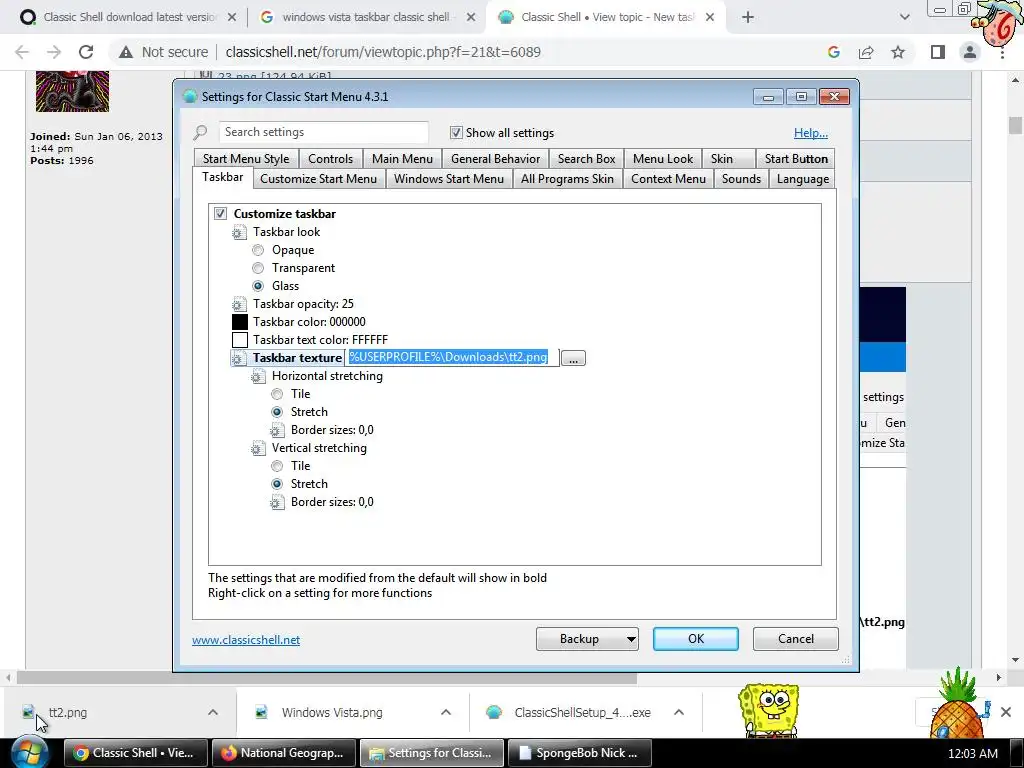Image resolution: width=1024 pixels, height=768 pixels.
Task: Open General Behavior tab
Action: (x=496, y=159)
